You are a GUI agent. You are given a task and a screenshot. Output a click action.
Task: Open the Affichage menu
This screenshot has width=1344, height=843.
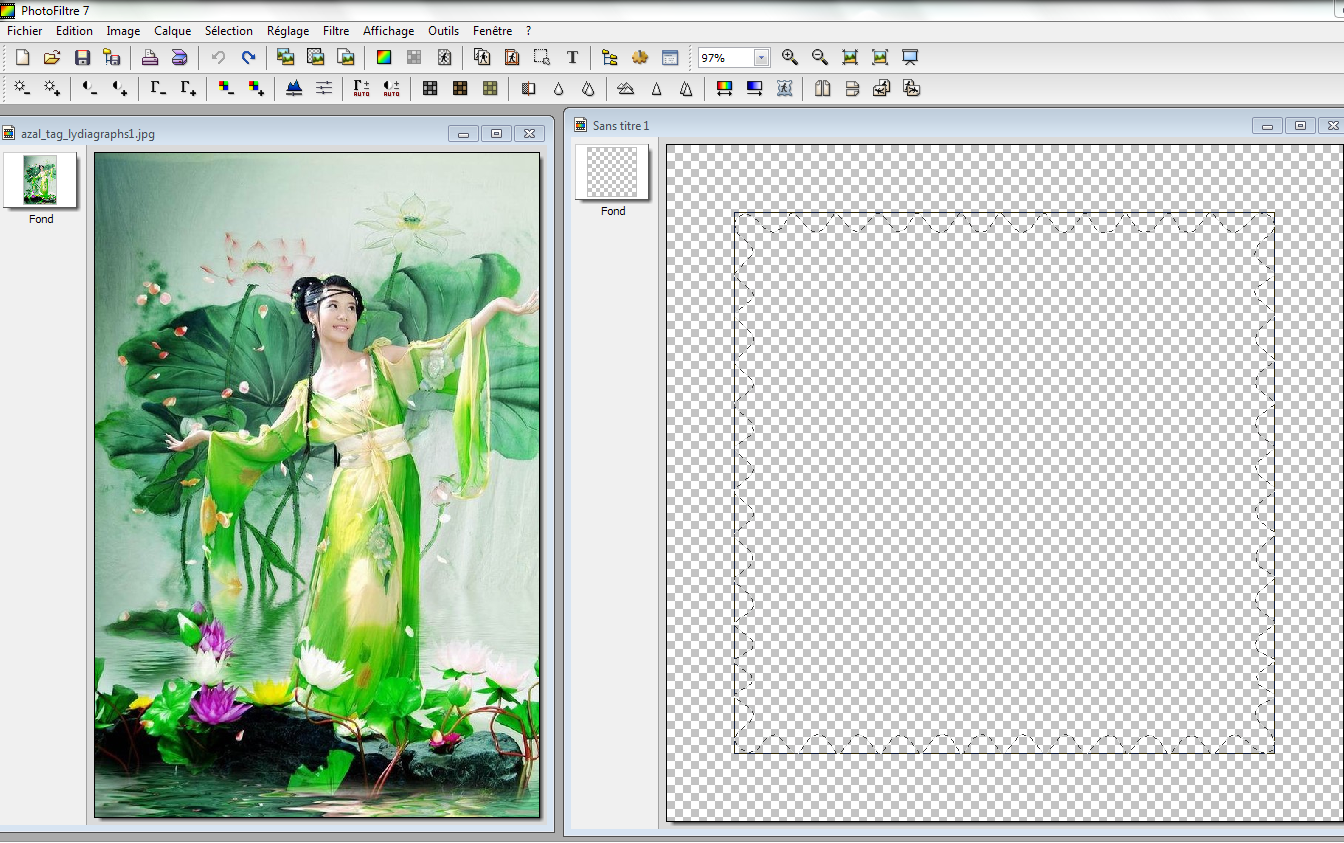[388, 31]
